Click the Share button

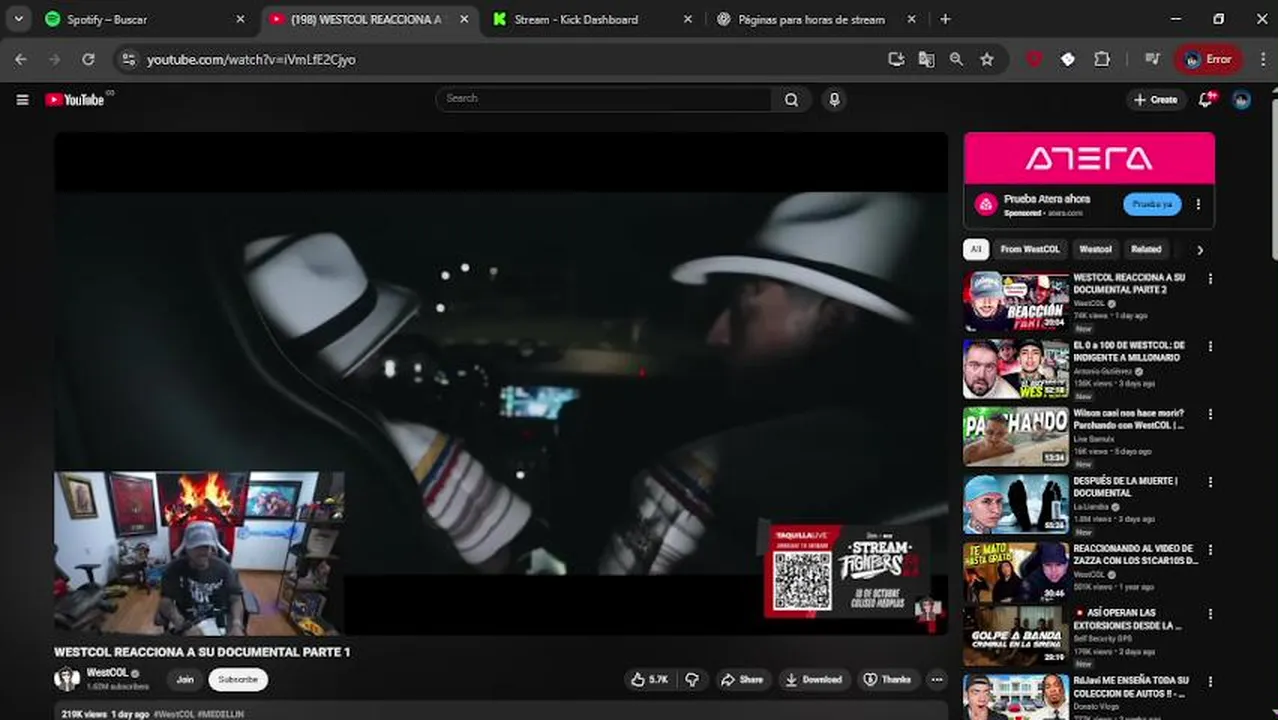point(742,679)
